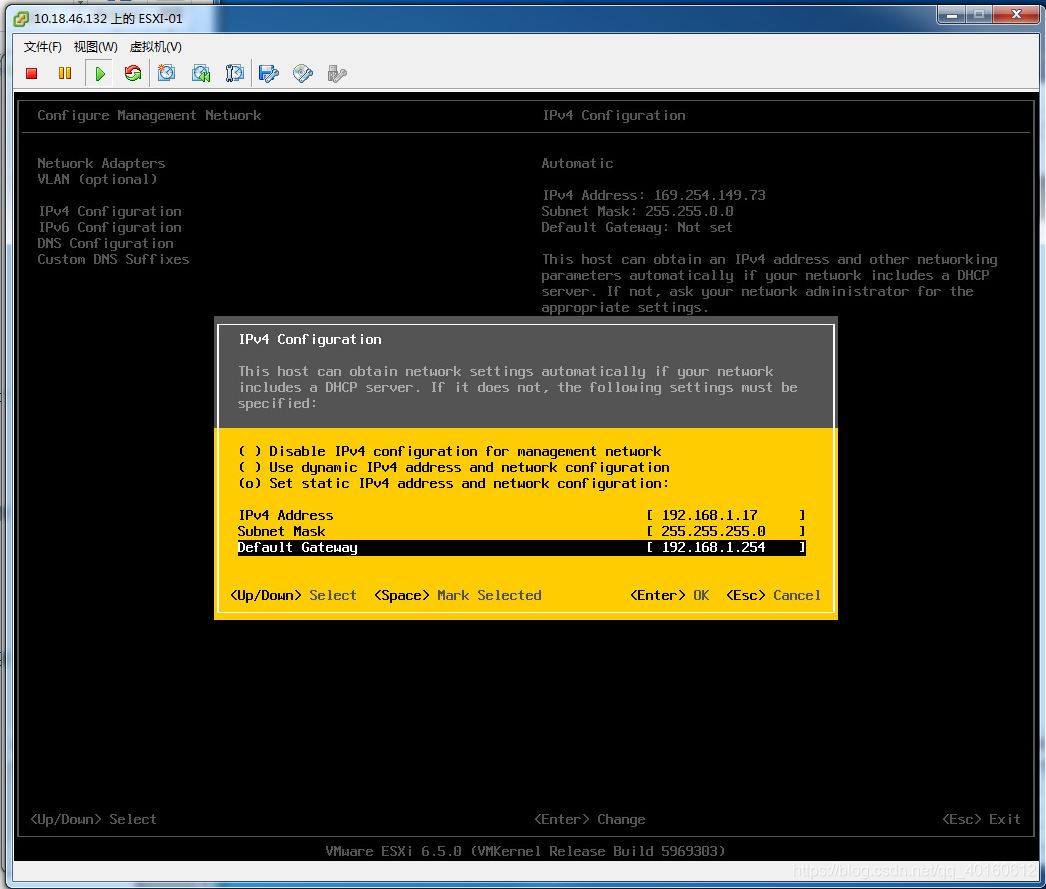
Task: Maximize the ESXI-01 console window
Action: click(979, 14)
